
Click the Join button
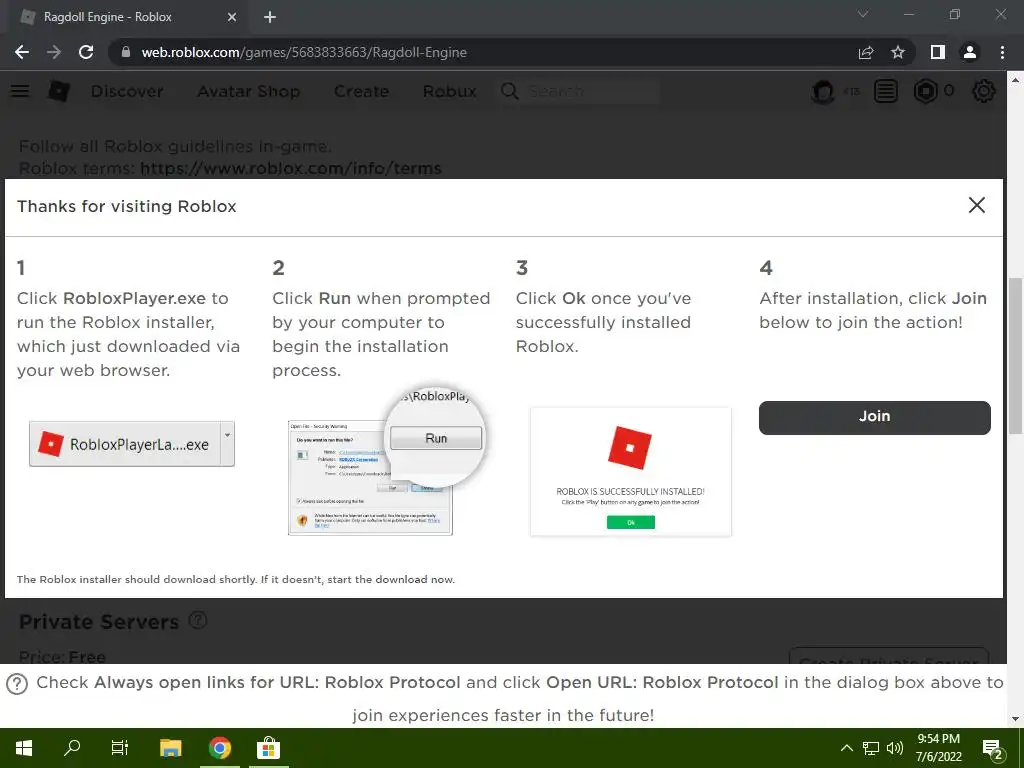tap(874, 417)
